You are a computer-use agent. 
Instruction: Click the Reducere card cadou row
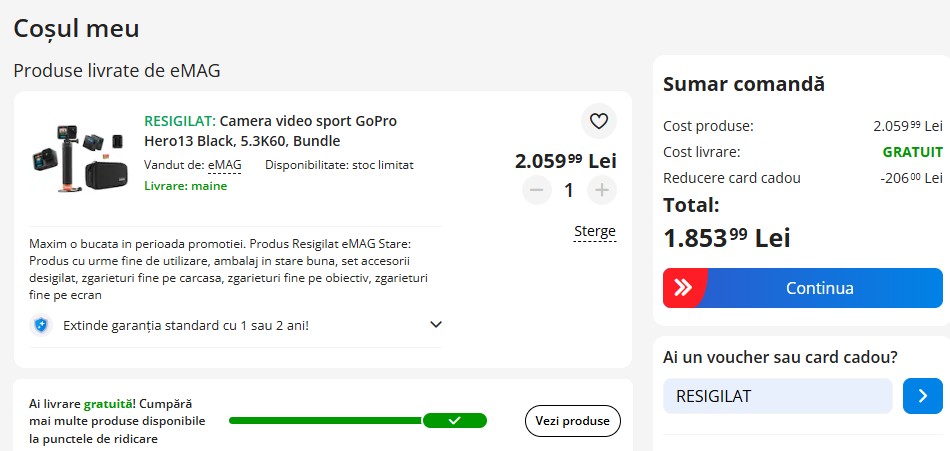[802, 178]
